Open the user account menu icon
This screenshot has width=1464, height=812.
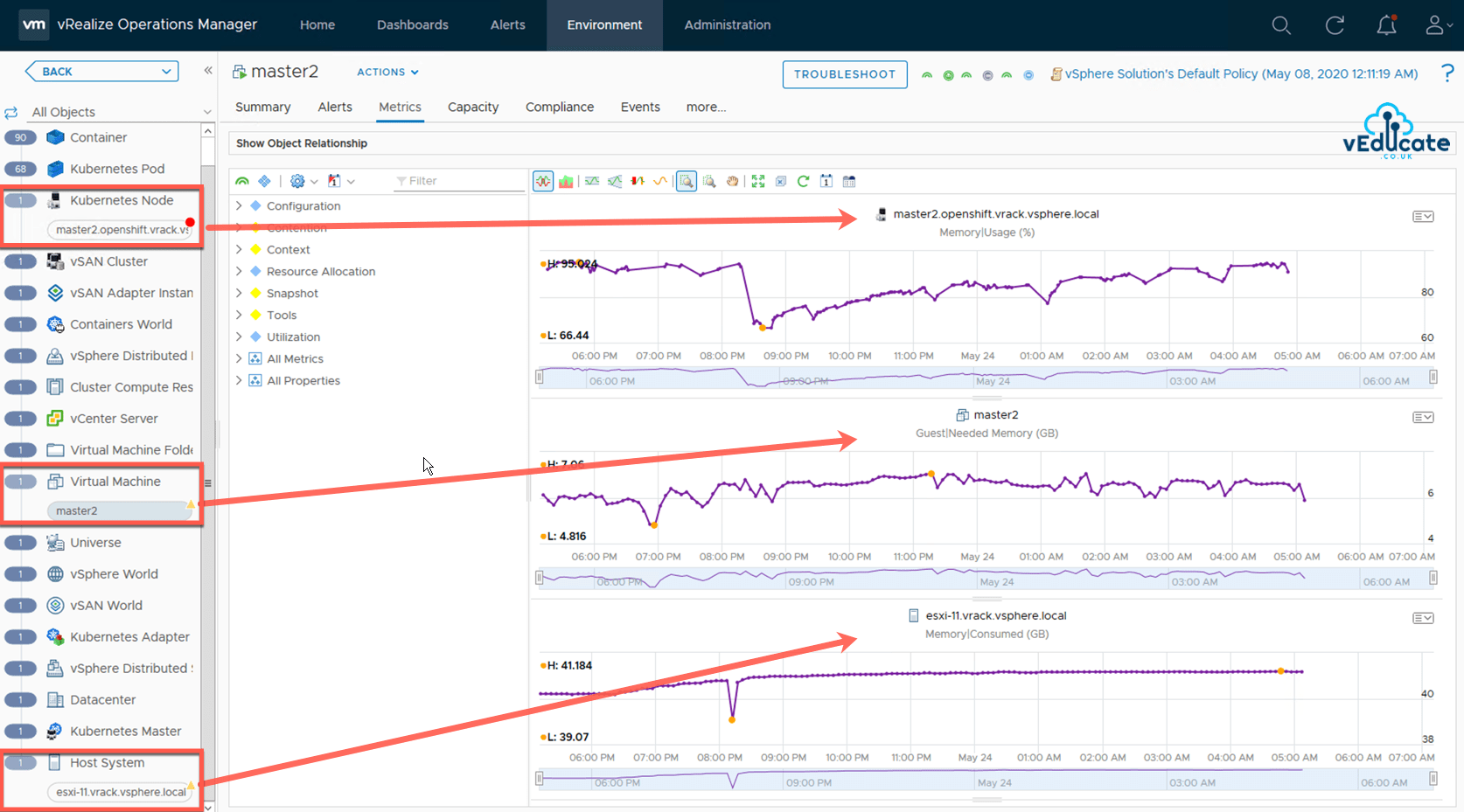(x=1438, y=25)
